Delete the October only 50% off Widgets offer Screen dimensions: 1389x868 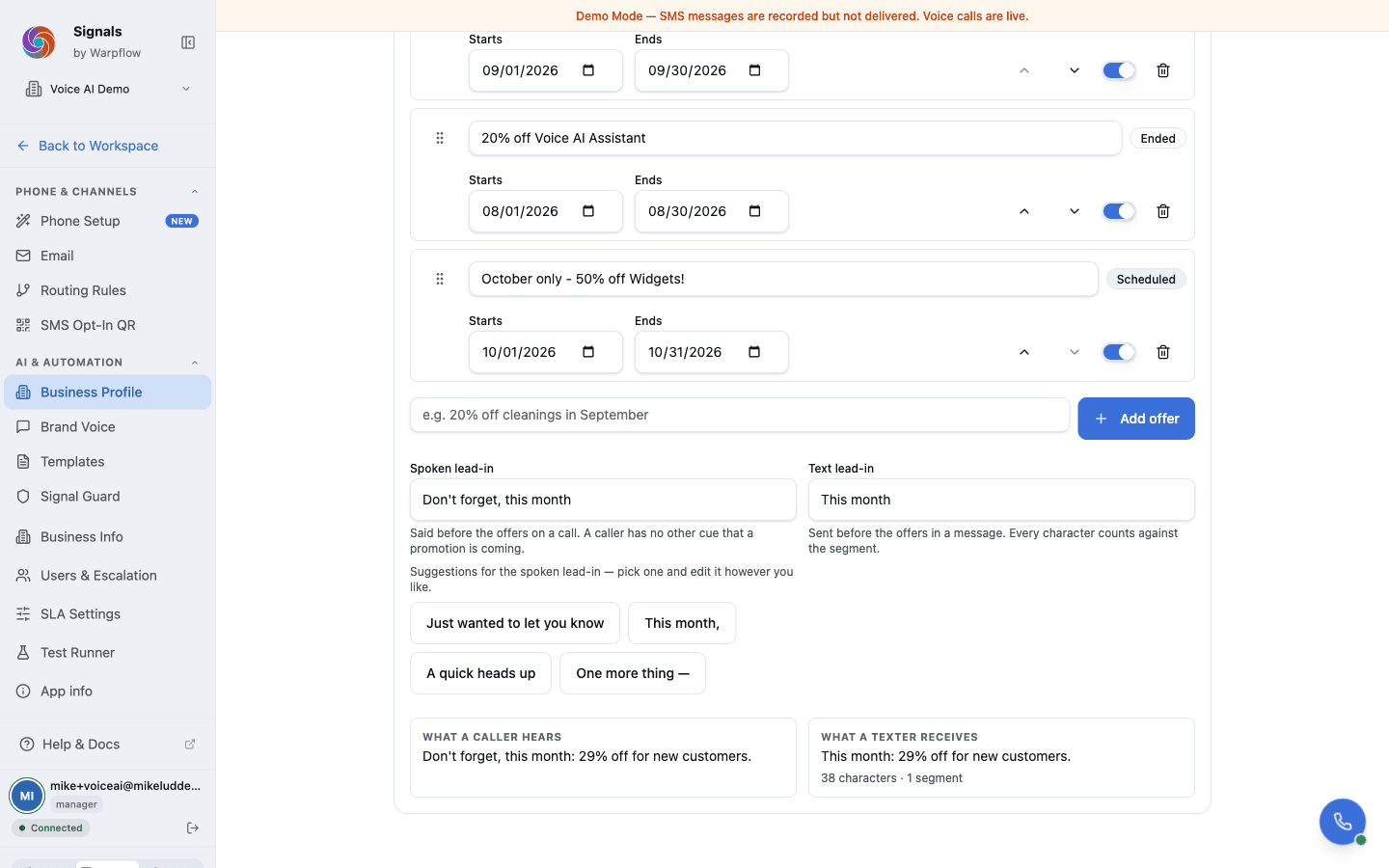pos(1163,352)
